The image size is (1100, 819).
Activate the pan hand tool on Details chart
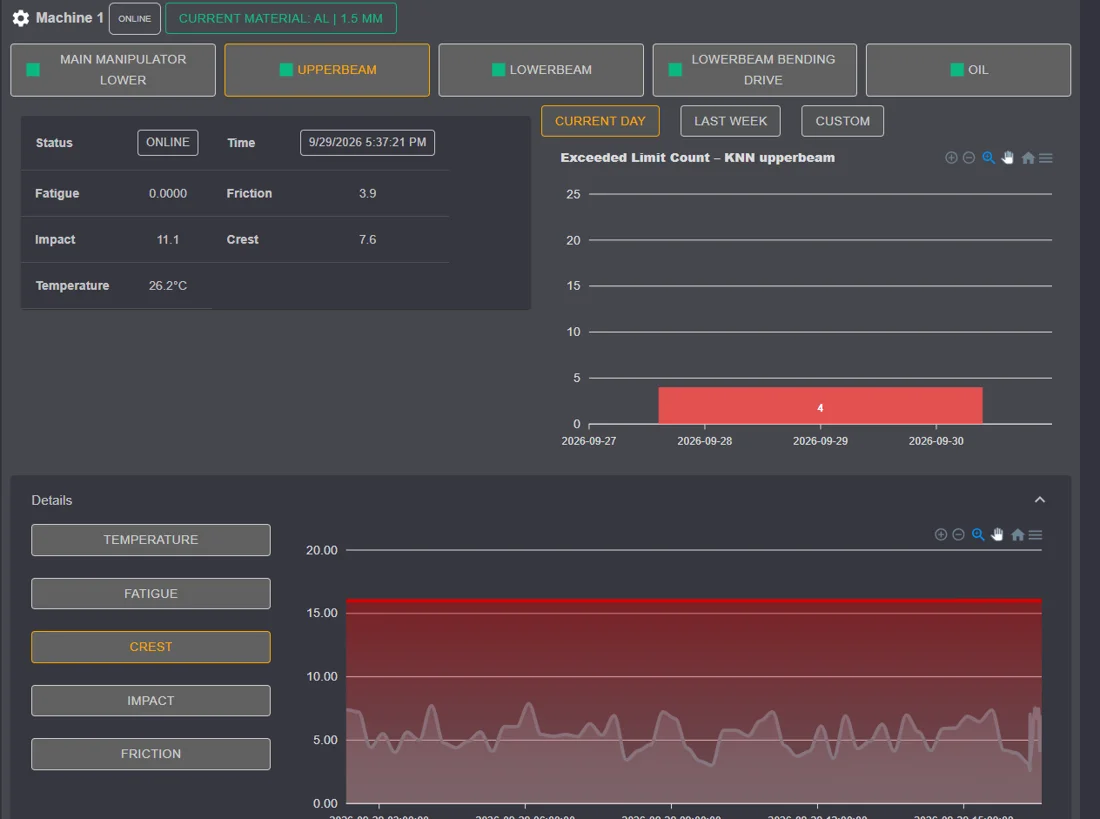(998, 535)
